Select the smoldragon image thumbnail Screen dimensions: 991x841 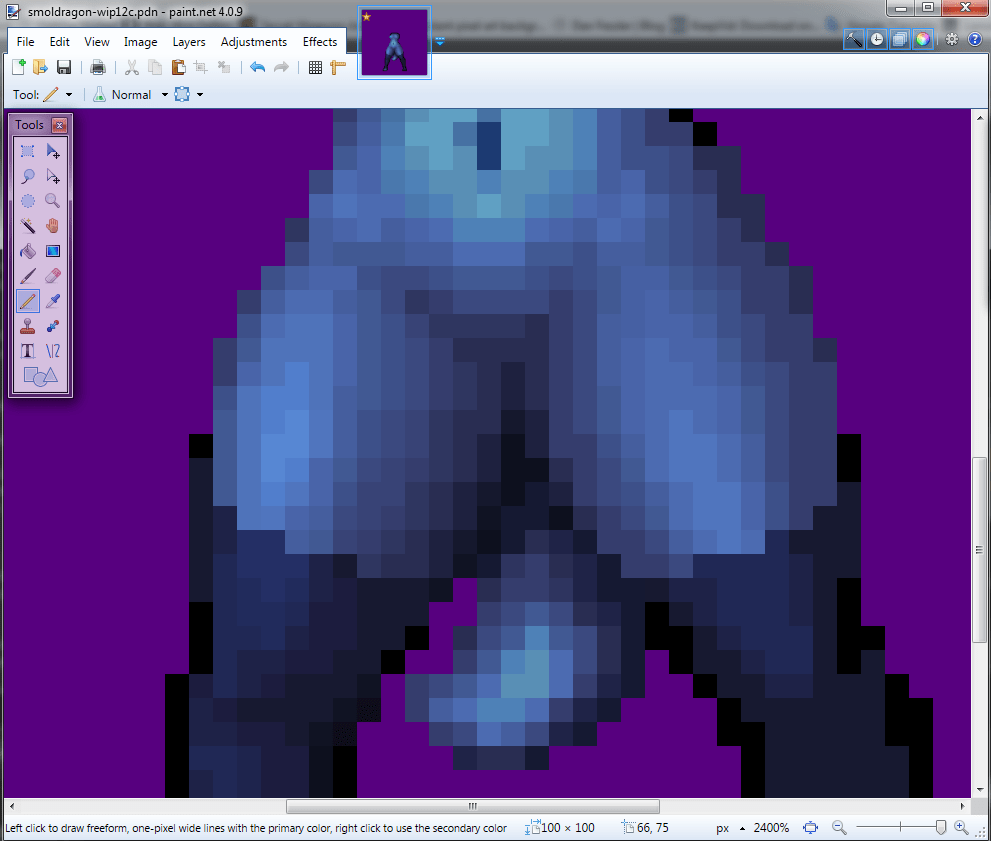(394, 45)
